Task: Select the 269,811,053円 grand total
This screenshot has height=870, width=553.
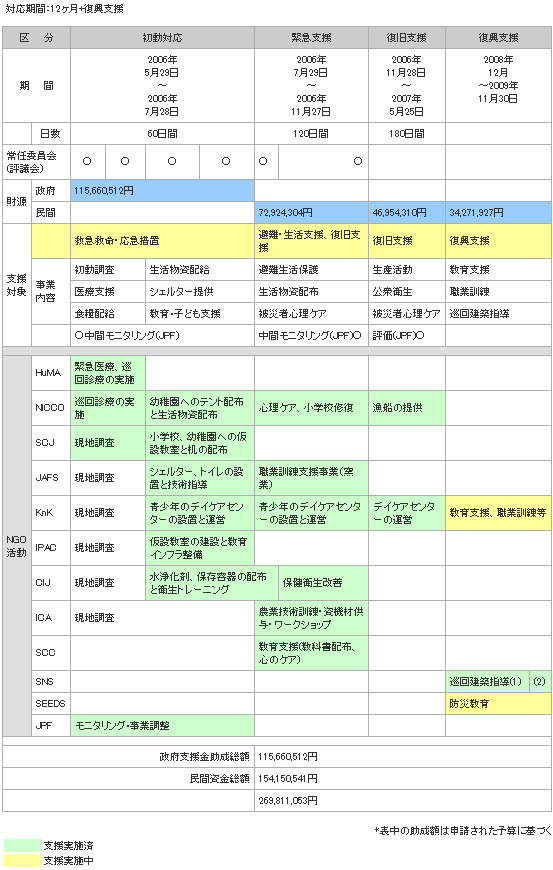Action: point(288,801)
